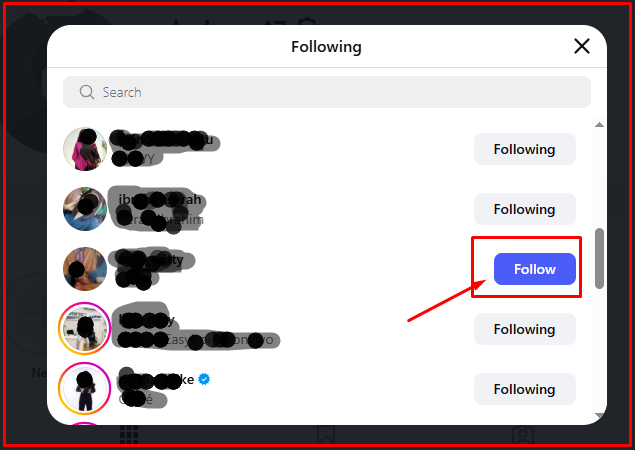Open the tagged photos tab icon

pyautogui.click(x=522, y=435)
